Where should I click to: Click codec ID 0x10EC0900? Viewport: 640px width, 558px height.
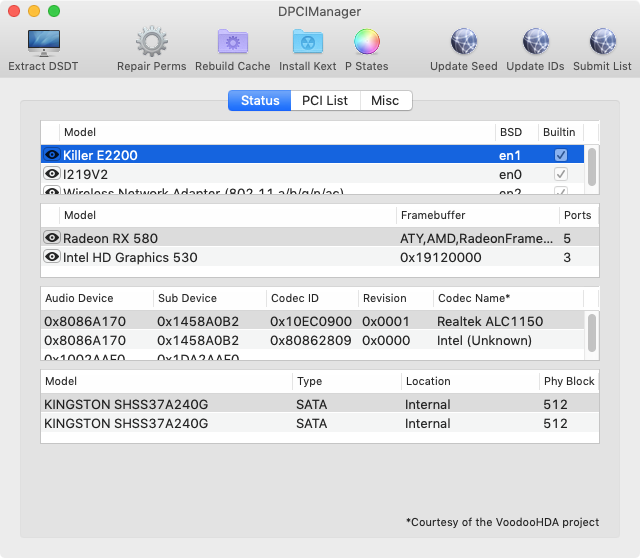pyautogui.click(x=311, y=322)
